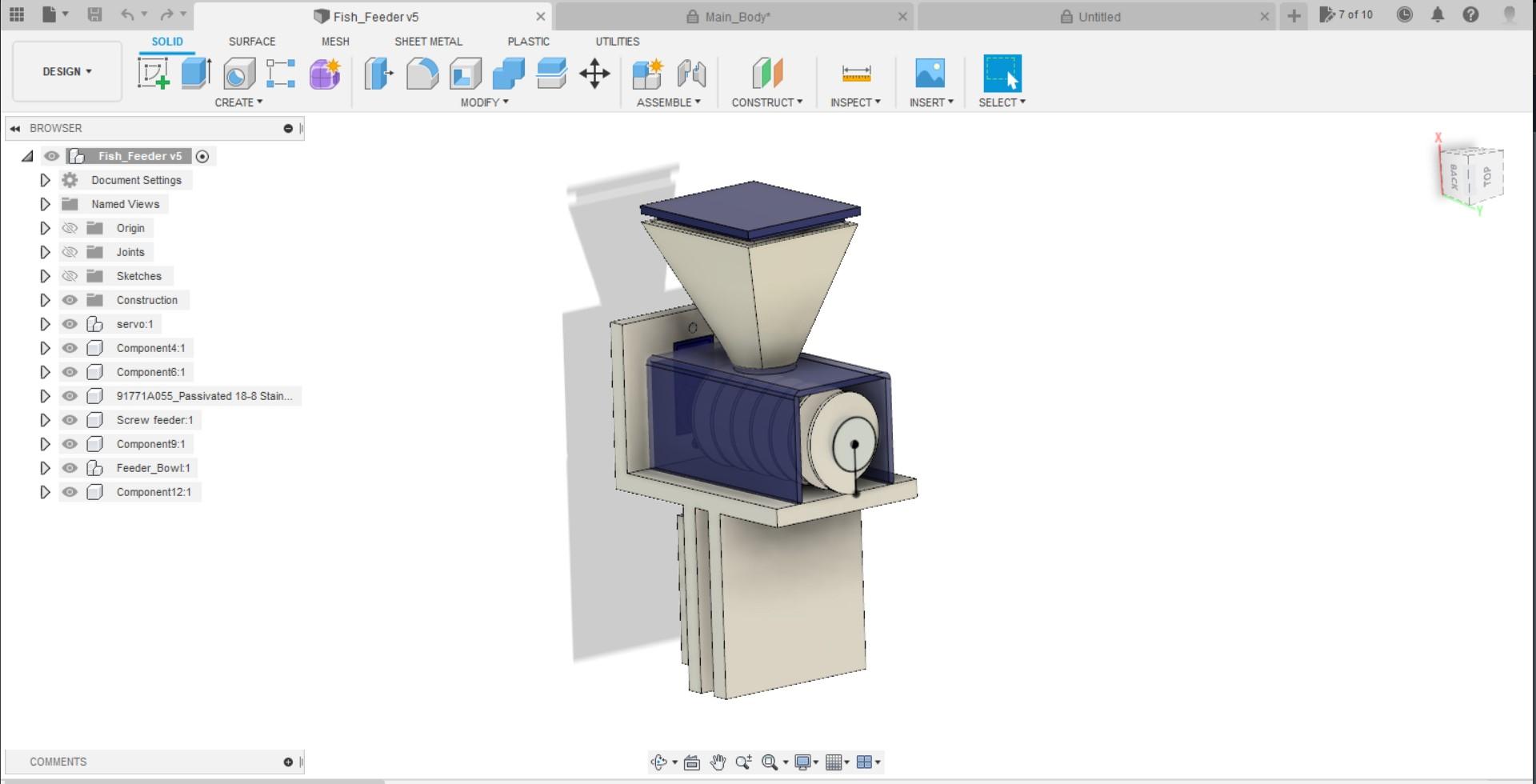Collapse the Fish_Feeder v5 root node
This screenshot has height=784, width=1536.
point(28,157)
